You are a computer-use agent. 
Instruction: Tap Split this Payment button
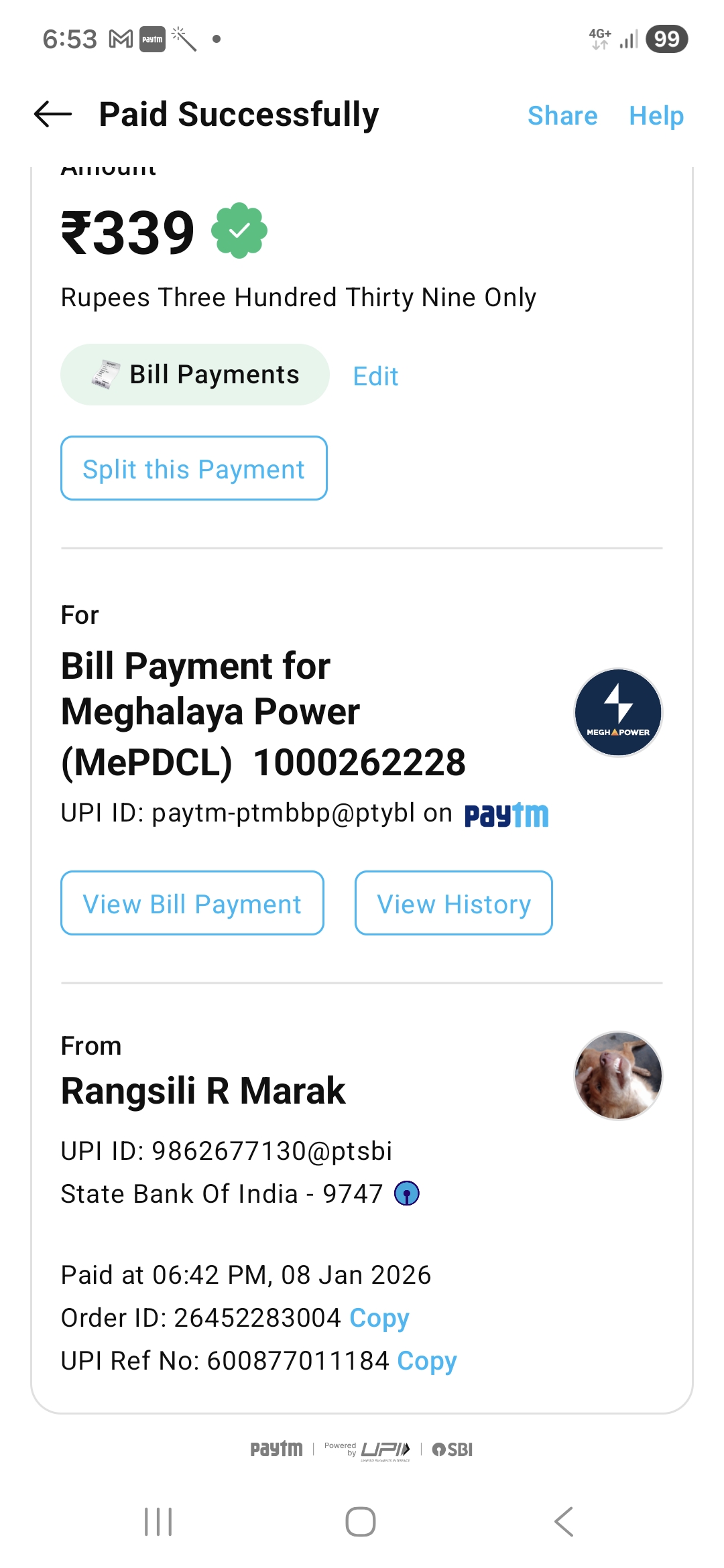click(x=194, y=468)
